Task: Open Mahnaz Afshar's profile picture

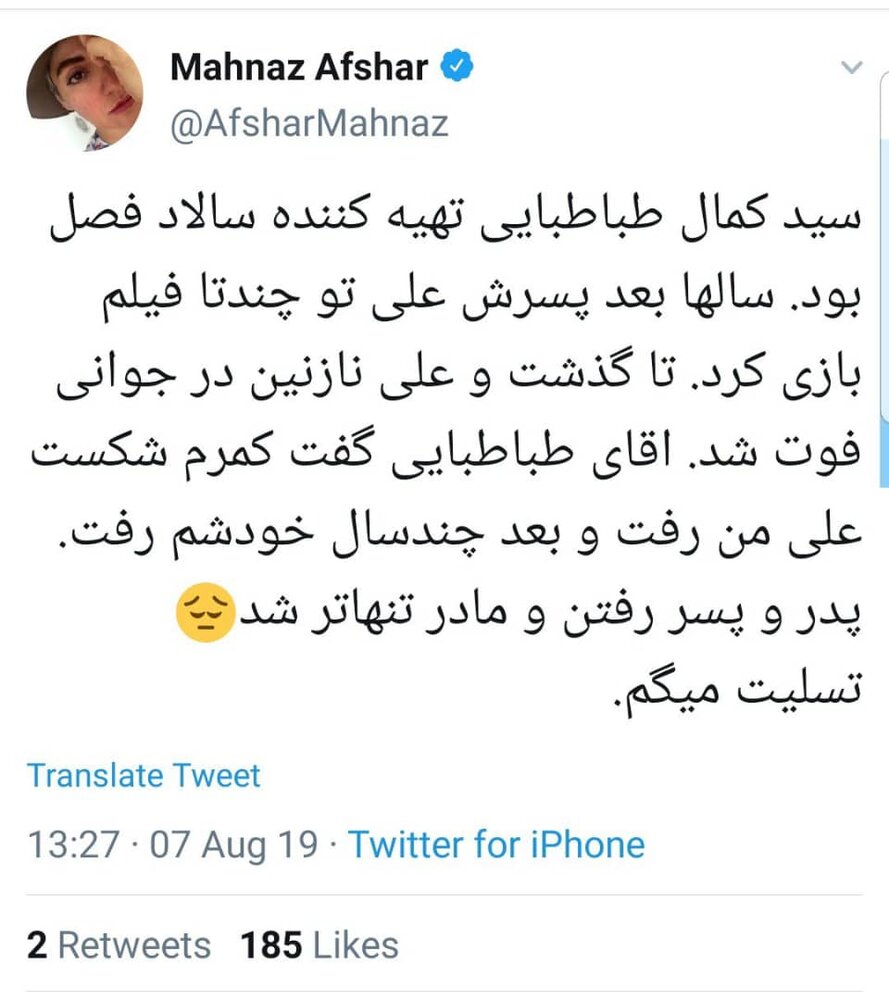Action: pos(84,98)
